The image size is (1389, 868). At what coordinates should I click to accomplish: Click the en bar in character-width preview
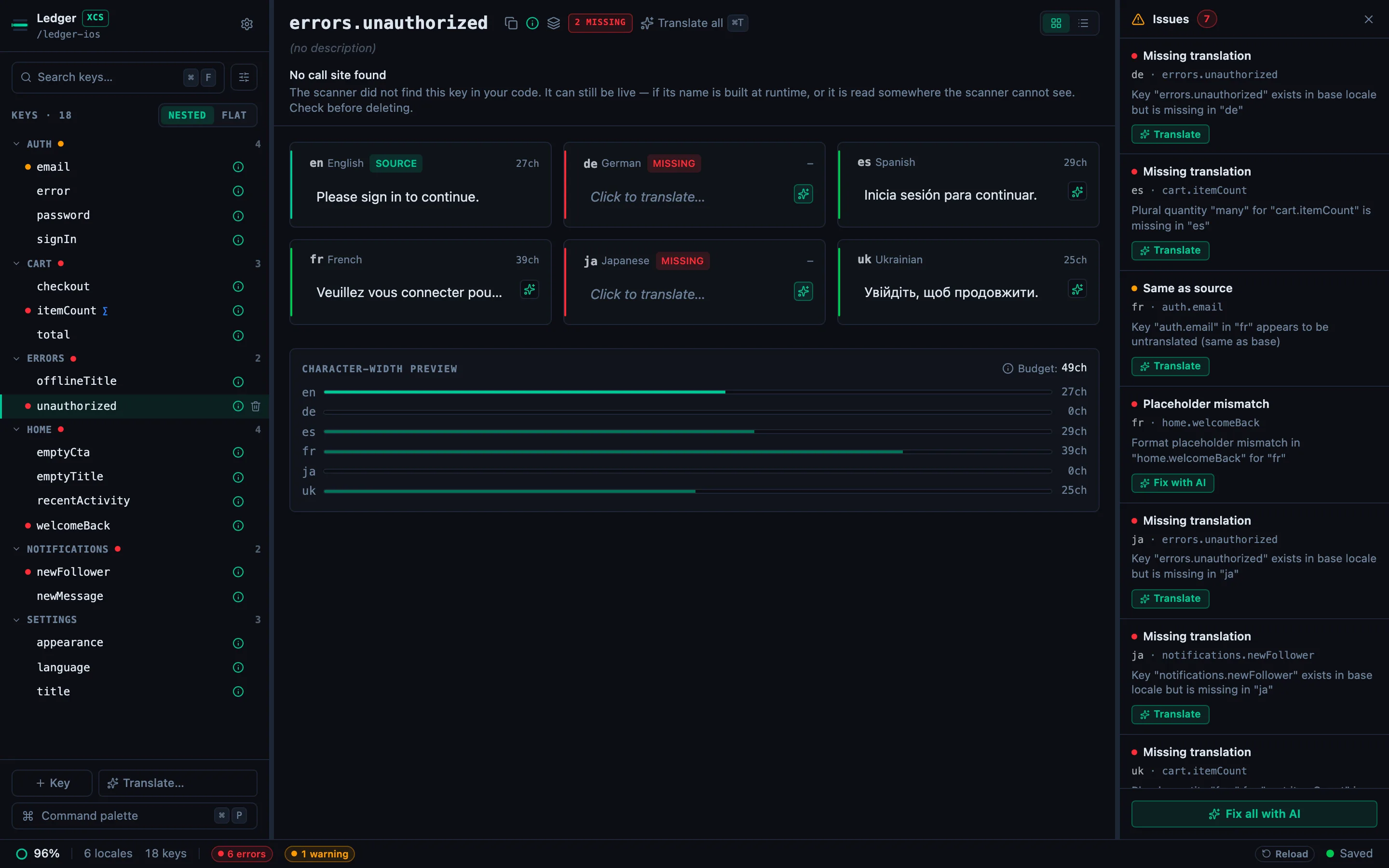tap(688, 392)
